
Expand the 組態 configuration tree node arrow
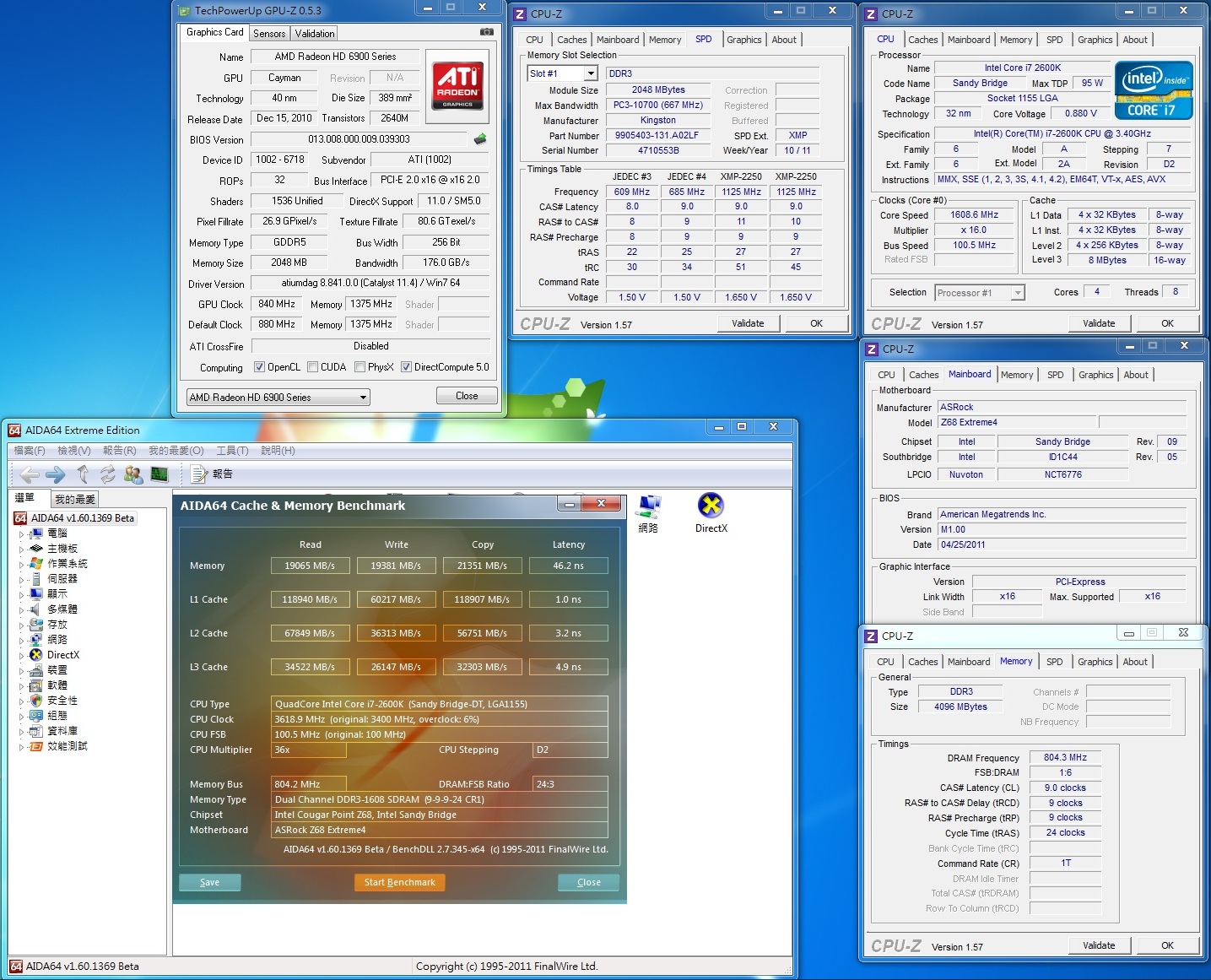21,717
